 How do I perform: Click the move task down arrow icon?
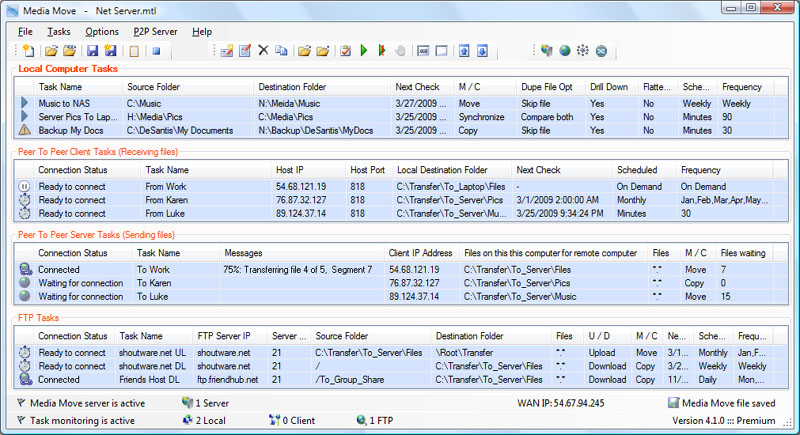pos(482,50)
